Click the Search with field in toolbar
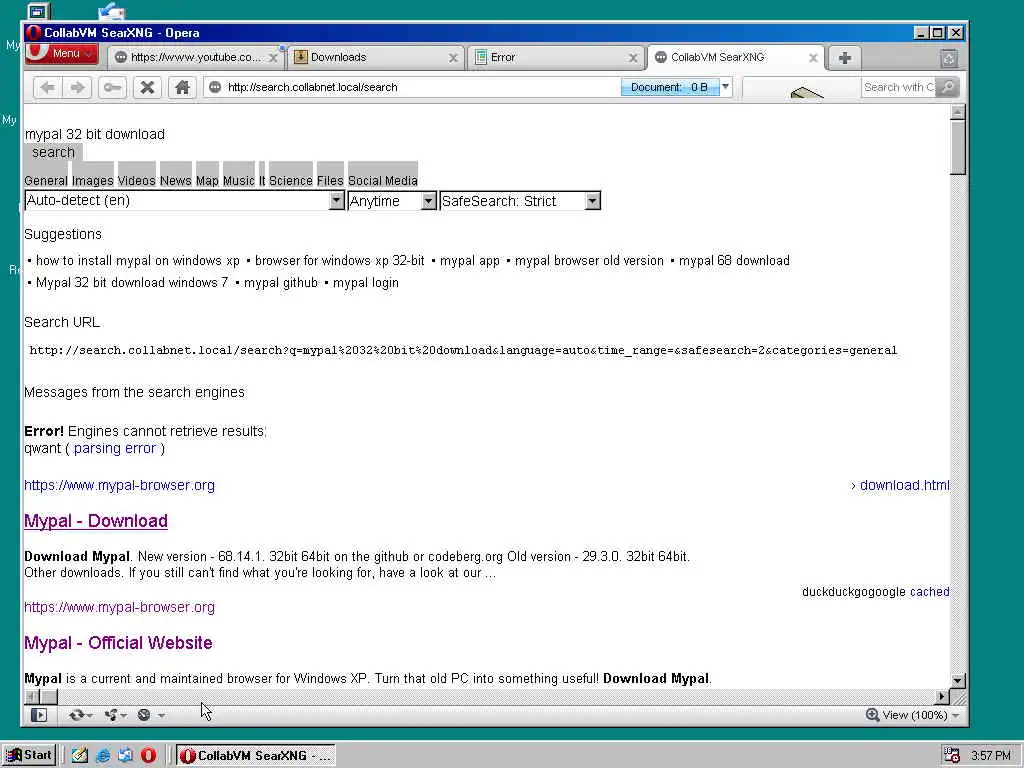The height and width of the screenshot is (768, 1024). 898,87
